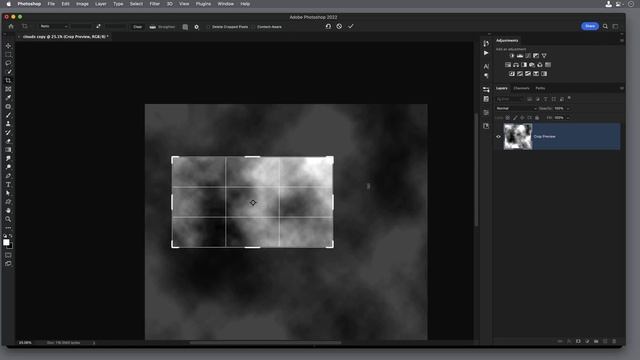Open the Filter menu
The height and width of the screenshot is (360, 640).
click(155, 4)
